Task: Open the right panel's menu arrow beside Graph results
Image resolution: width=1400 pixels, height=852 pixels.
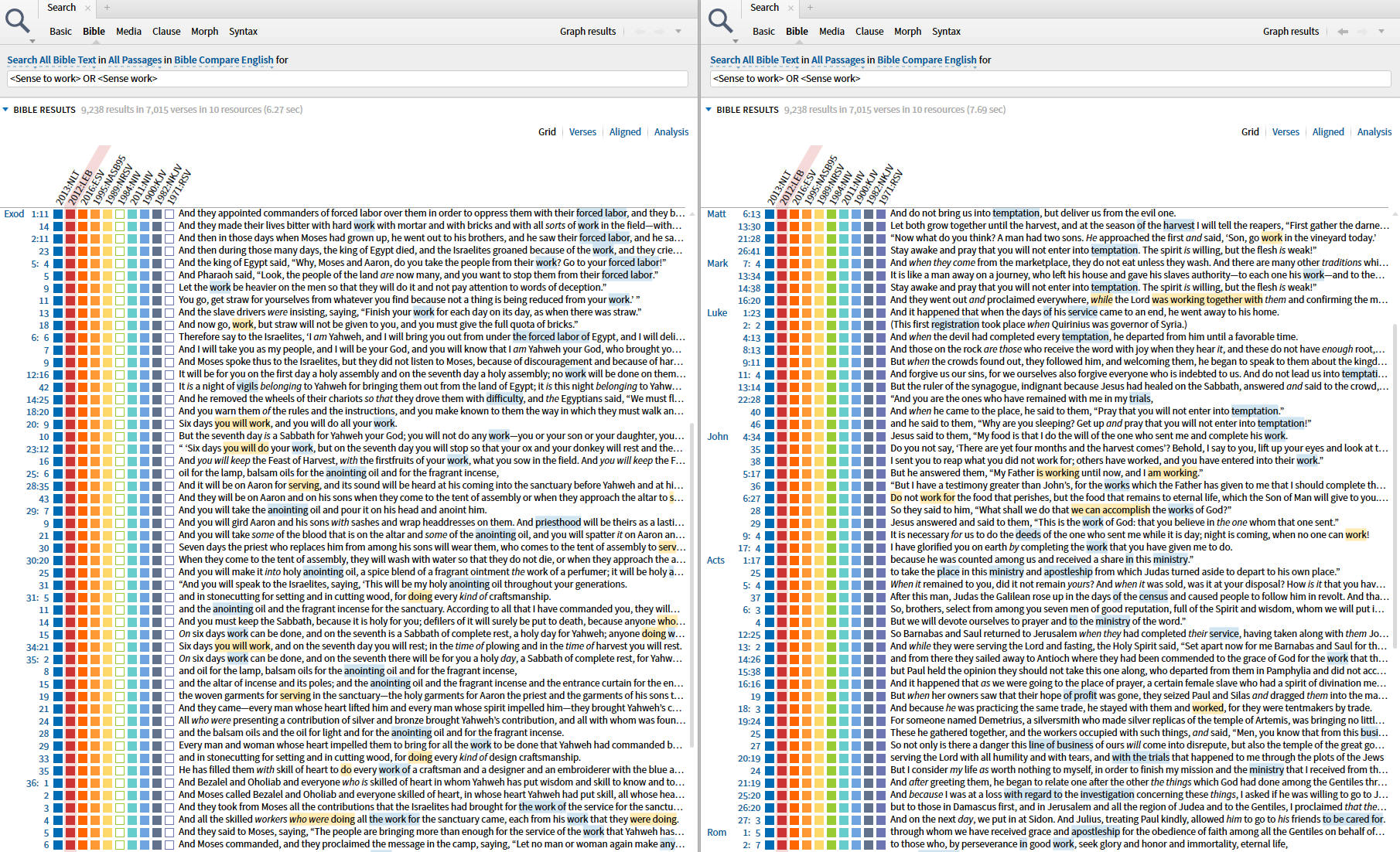Action: coord(1381,32)
